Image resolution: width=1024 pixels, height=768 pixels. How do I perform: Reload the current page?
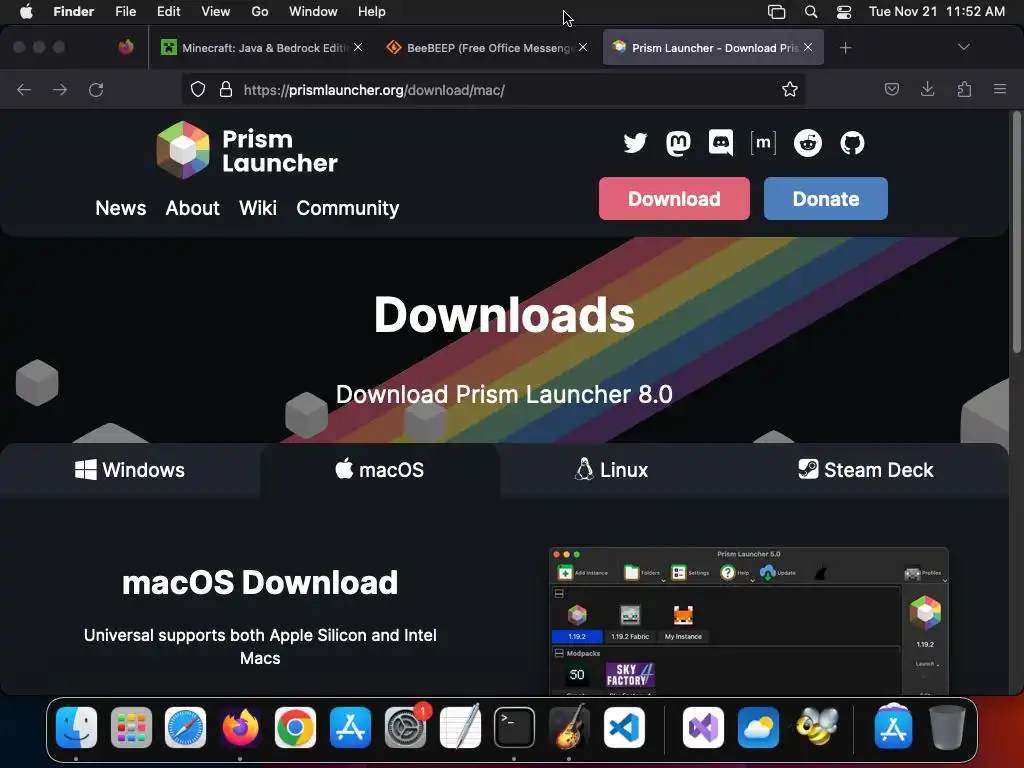[96, 89]
